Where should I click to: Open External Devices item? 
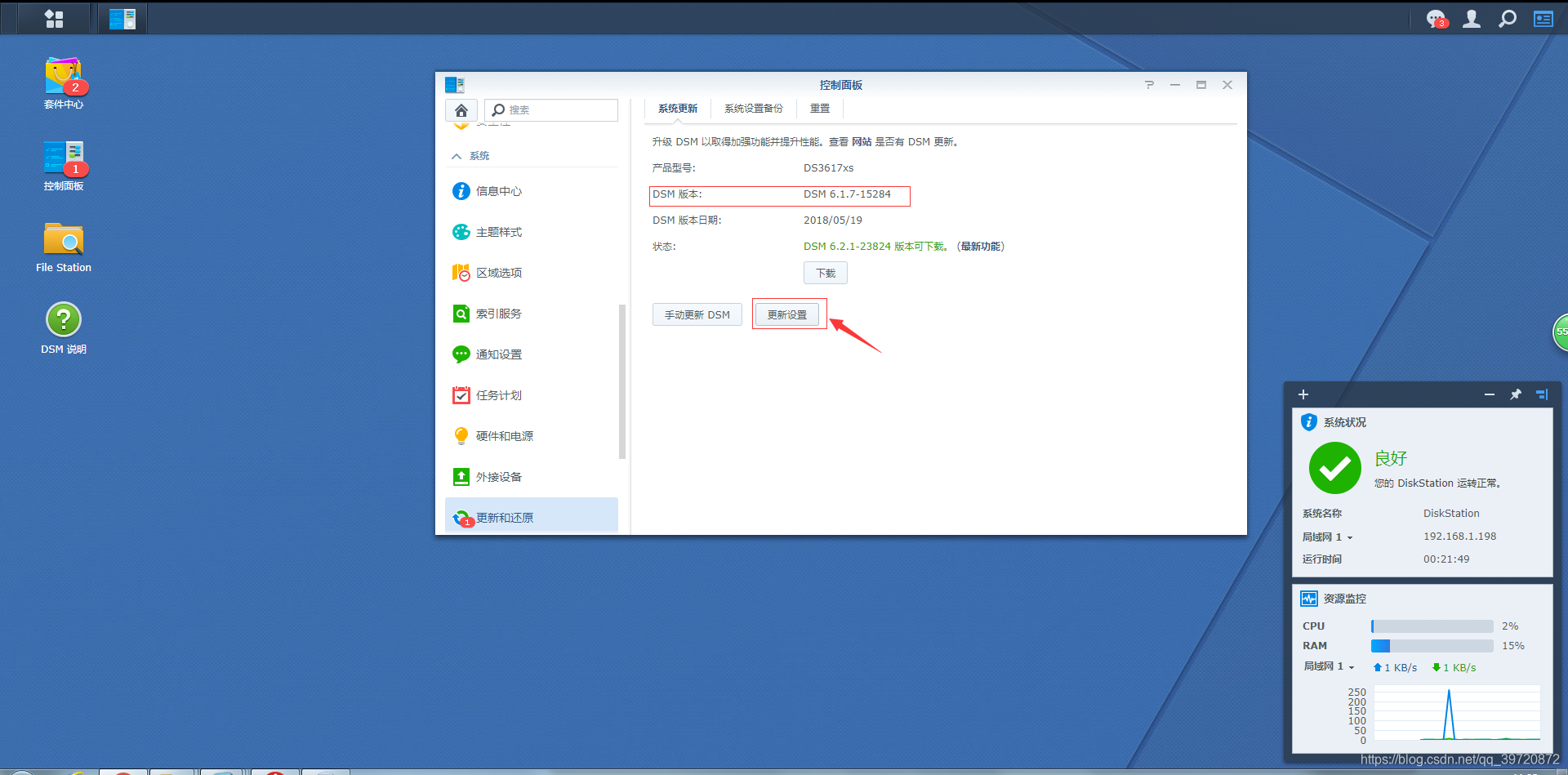[531, 477]
